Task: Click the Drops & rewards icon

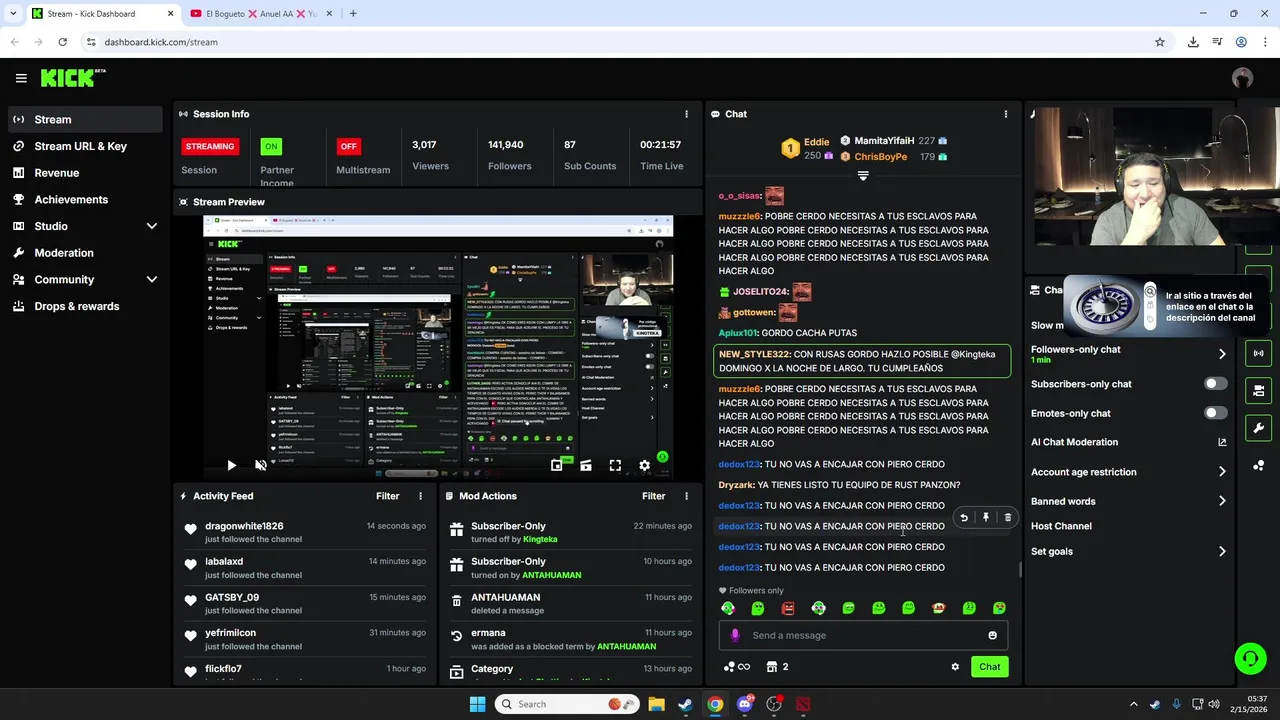Action: click(19, 306)
